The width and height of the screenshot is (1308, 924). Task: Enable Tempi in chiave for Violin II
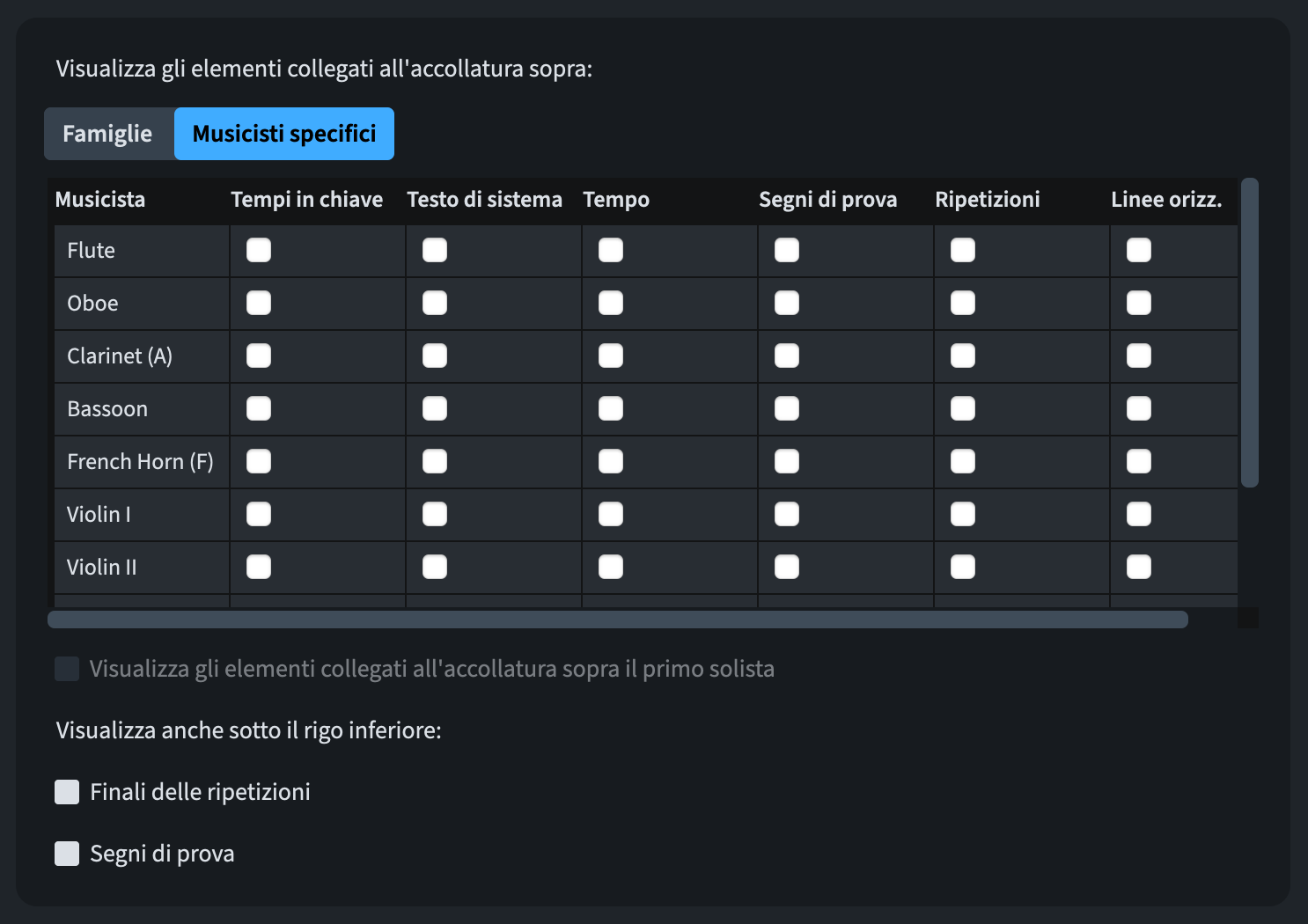pos(259,568)
